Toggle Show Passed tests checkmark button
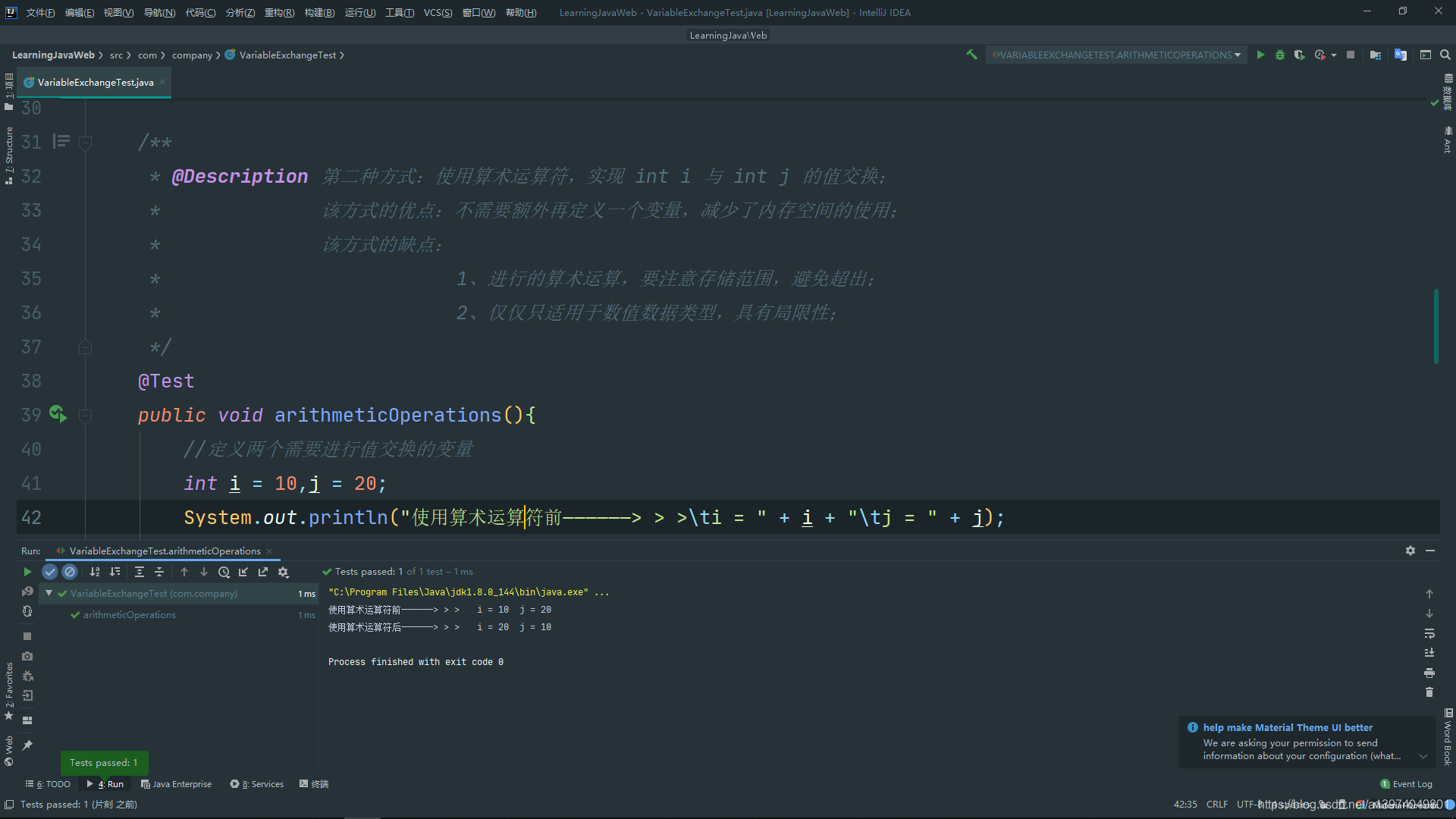The width and height of the screenshot is (1456, 819). [x=50, y=572]
